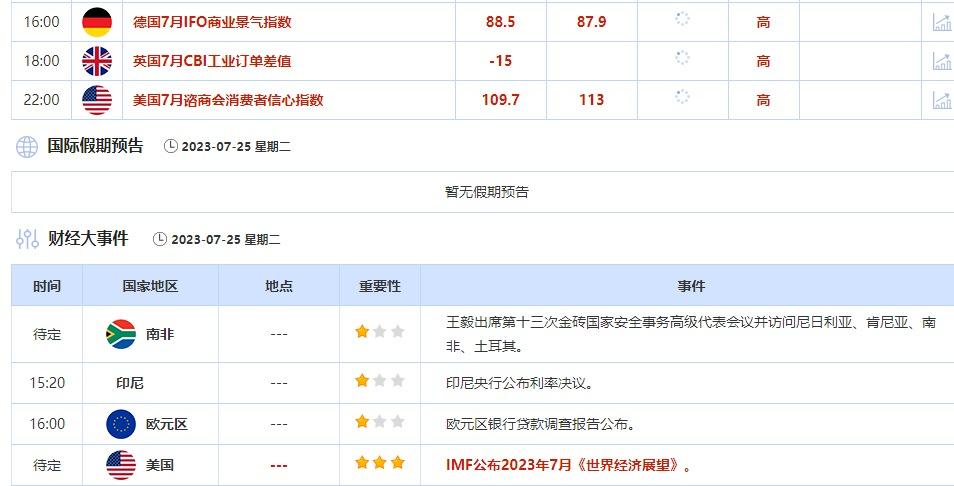This screenshot has height=486, width=954.
Task: Click the 财经大事件 heading
Action: (x=88, y=238)
